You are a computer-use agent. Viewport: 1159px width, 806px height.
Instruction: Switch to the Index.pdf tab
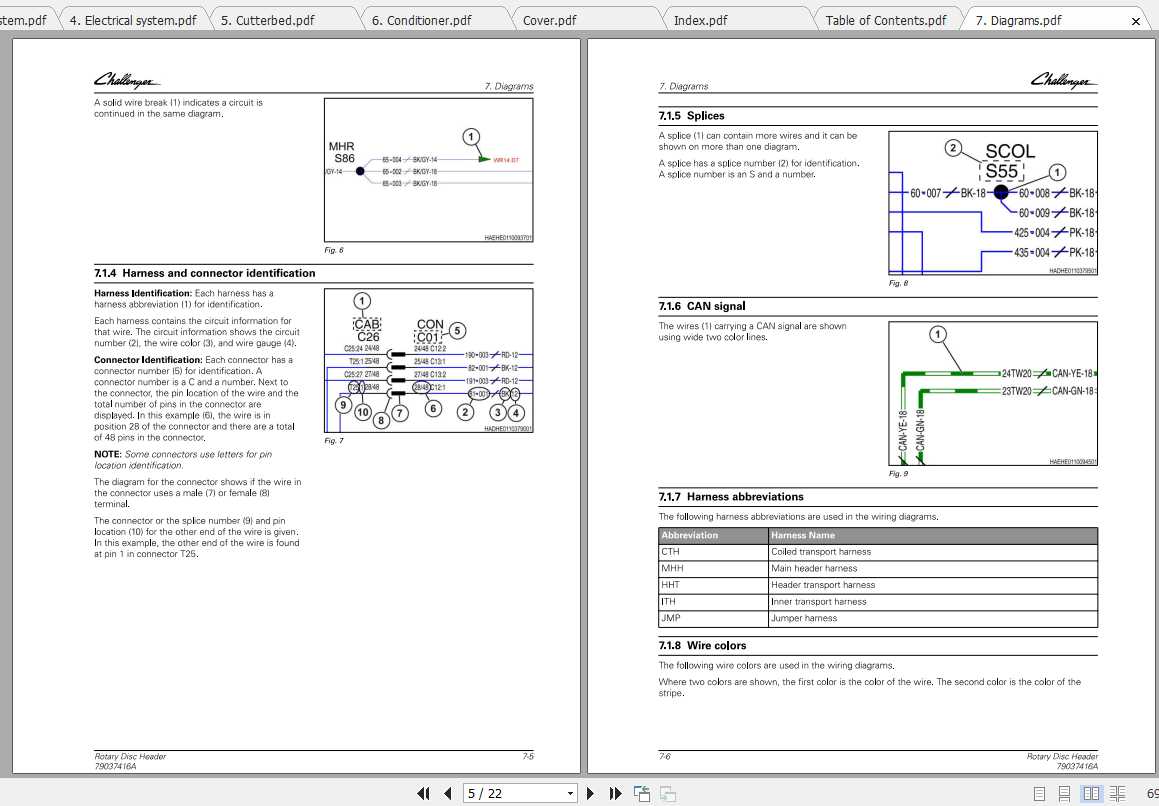coord(700,18)
